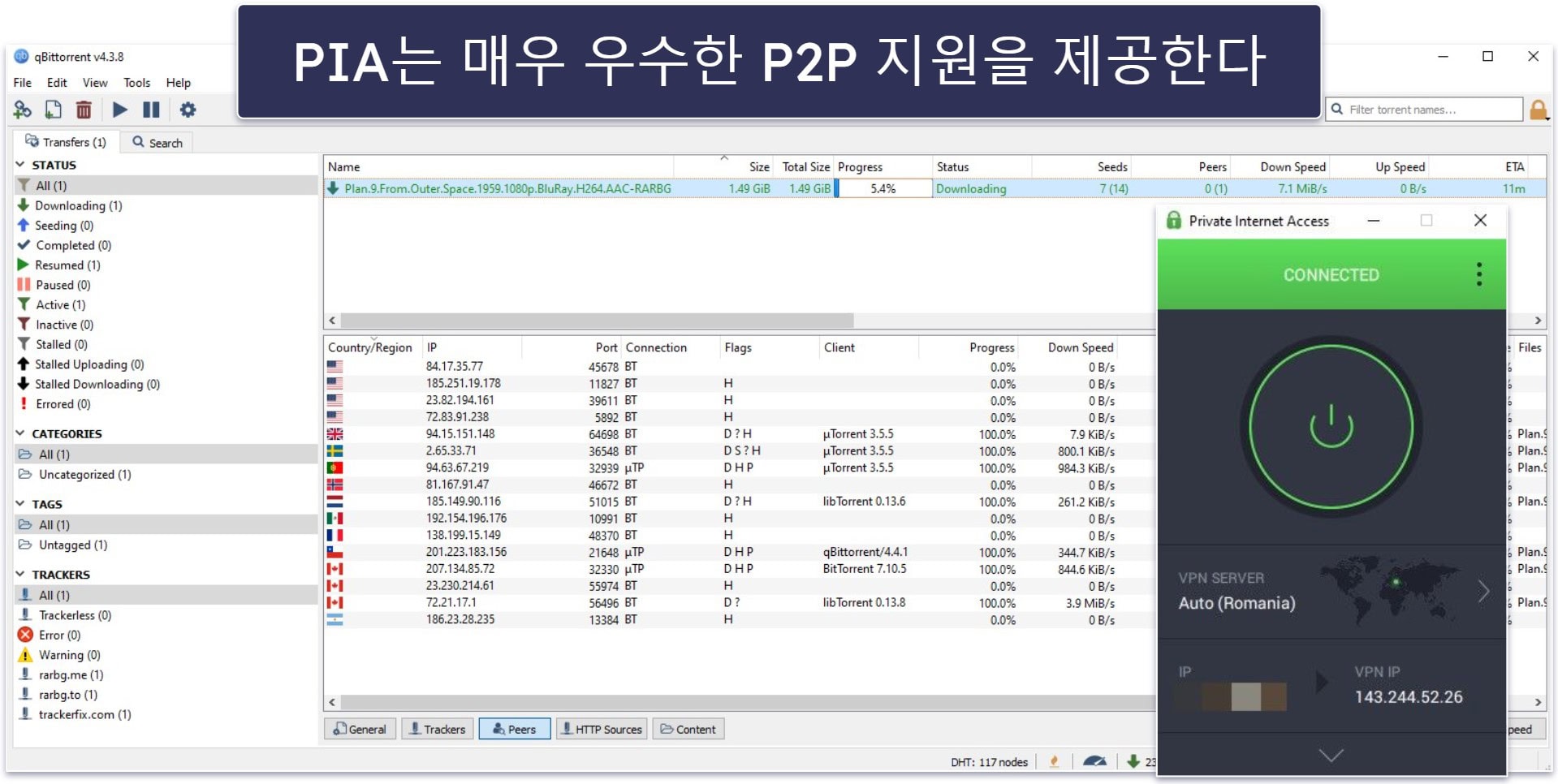Open the Help menu
The width and height of the screenshot is (1558, 784).
[x=179, y=83]
